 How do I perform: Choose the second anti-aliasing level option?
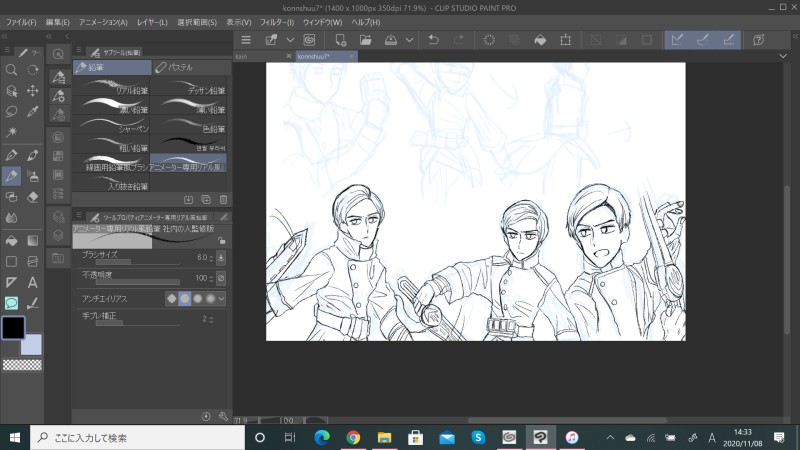click(x=184, y=298)
